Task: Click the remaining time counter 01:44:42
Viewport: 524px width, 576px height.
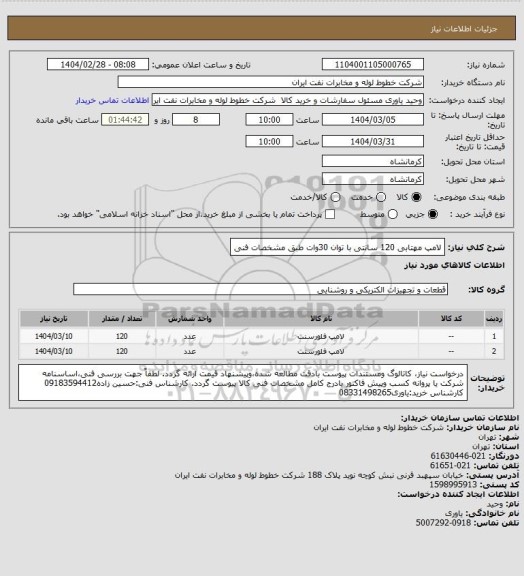Action: pyautogui.click(x=125, y=120)
